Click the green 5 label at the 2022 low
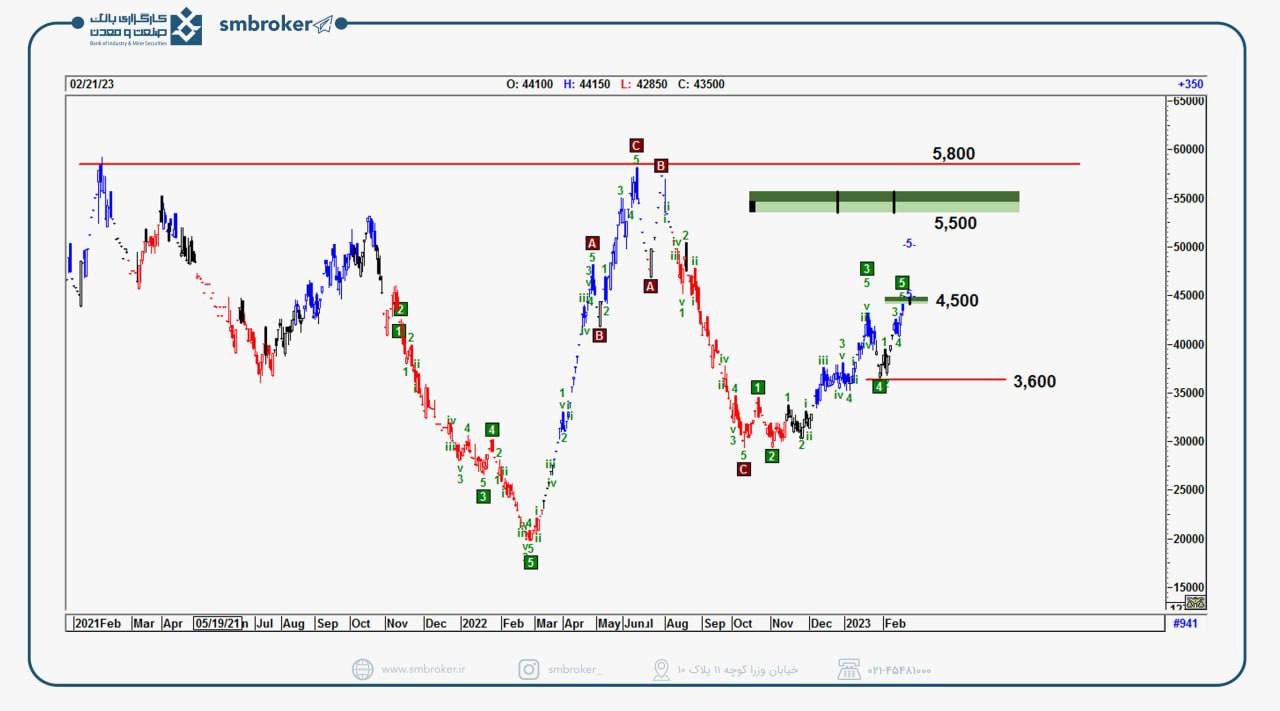 click(531, 563)
